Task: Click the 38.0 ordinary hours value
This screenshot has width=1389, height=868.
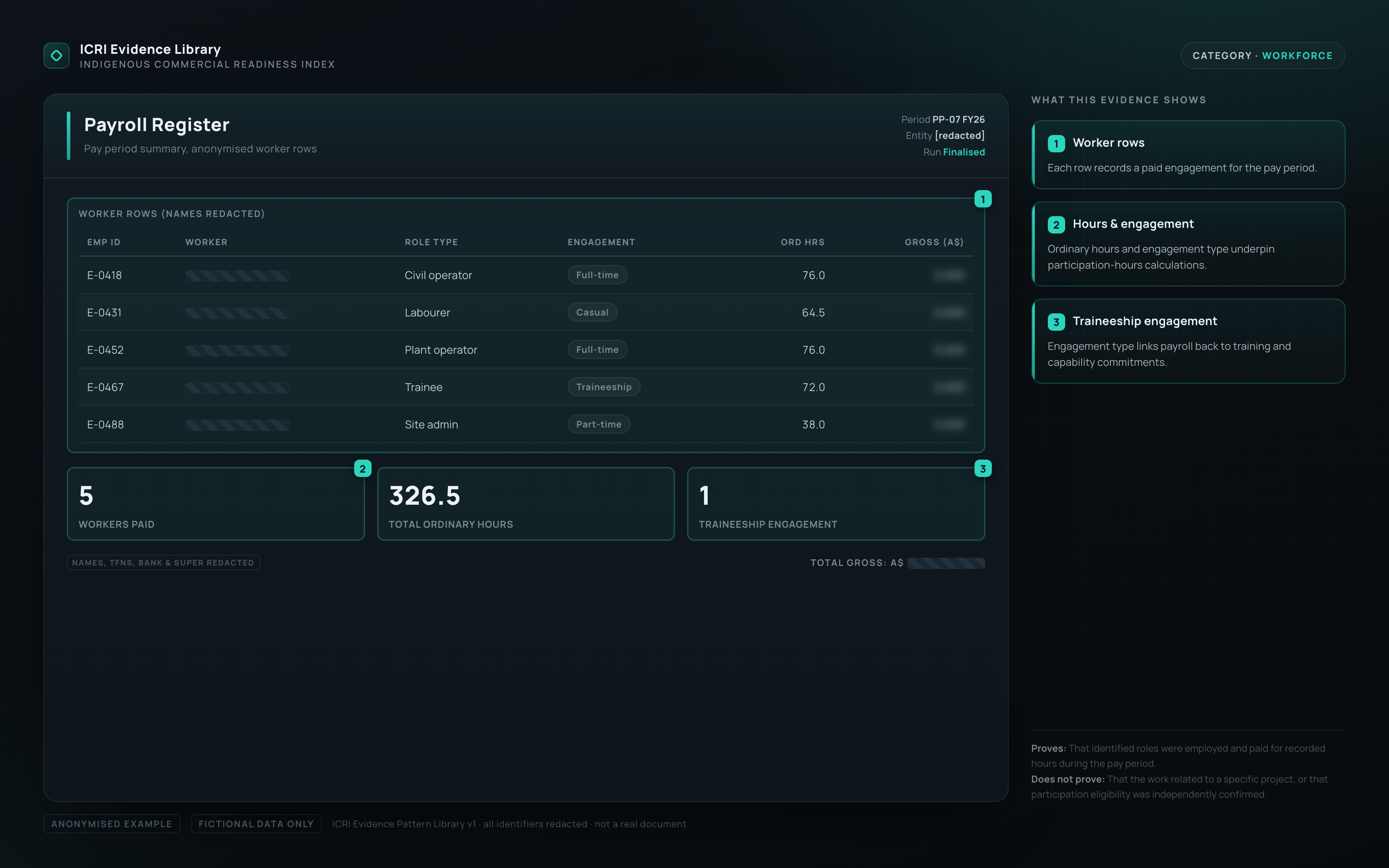Action: pos(813,424)
